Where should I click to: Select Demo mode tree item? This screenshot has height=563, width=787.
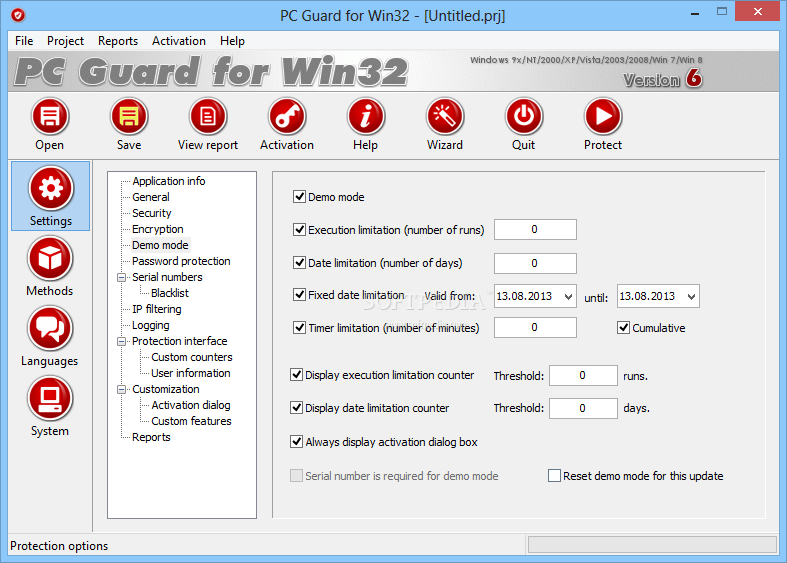[x=160, y=245]
